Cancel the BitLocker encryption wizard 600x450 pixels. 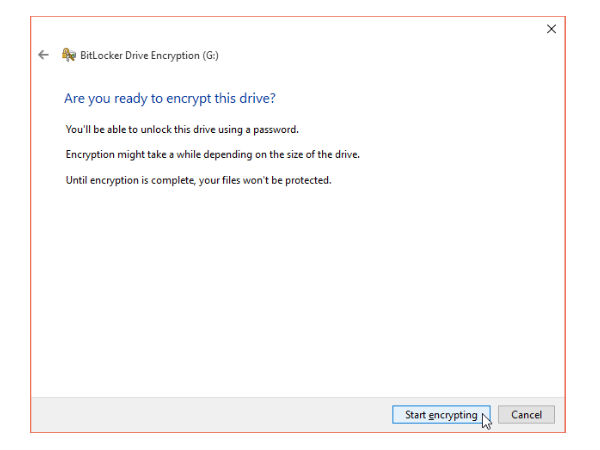click(x=526, y=414)
